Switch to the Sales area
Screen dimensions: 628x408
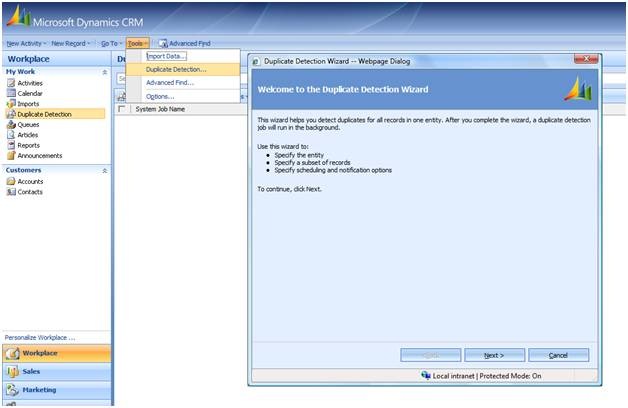(x=57, y=372)
